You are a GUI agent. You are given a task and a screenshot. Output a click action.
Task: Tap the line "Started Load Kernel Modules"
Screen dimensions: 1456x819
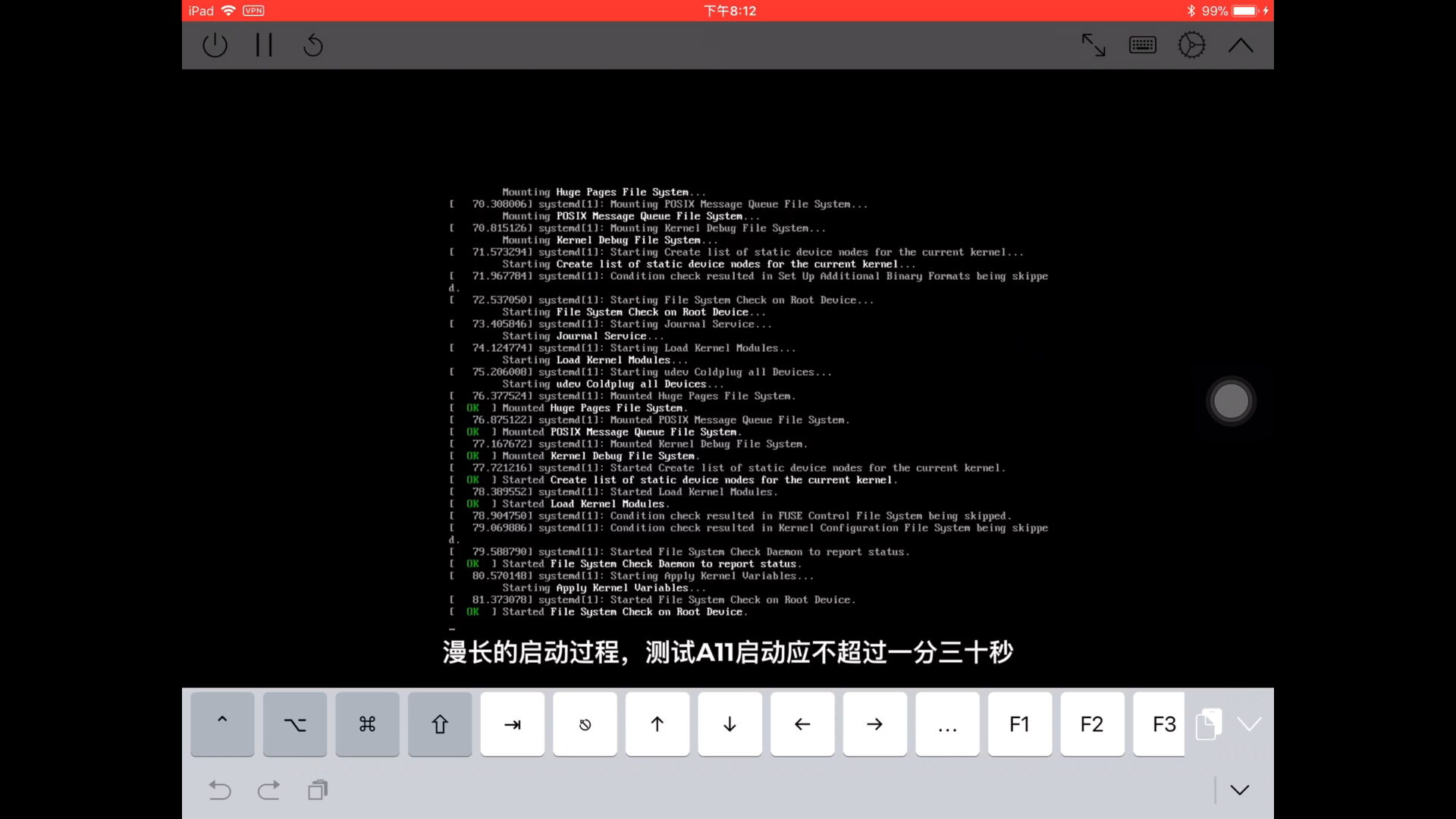click(x=559, y=504)
